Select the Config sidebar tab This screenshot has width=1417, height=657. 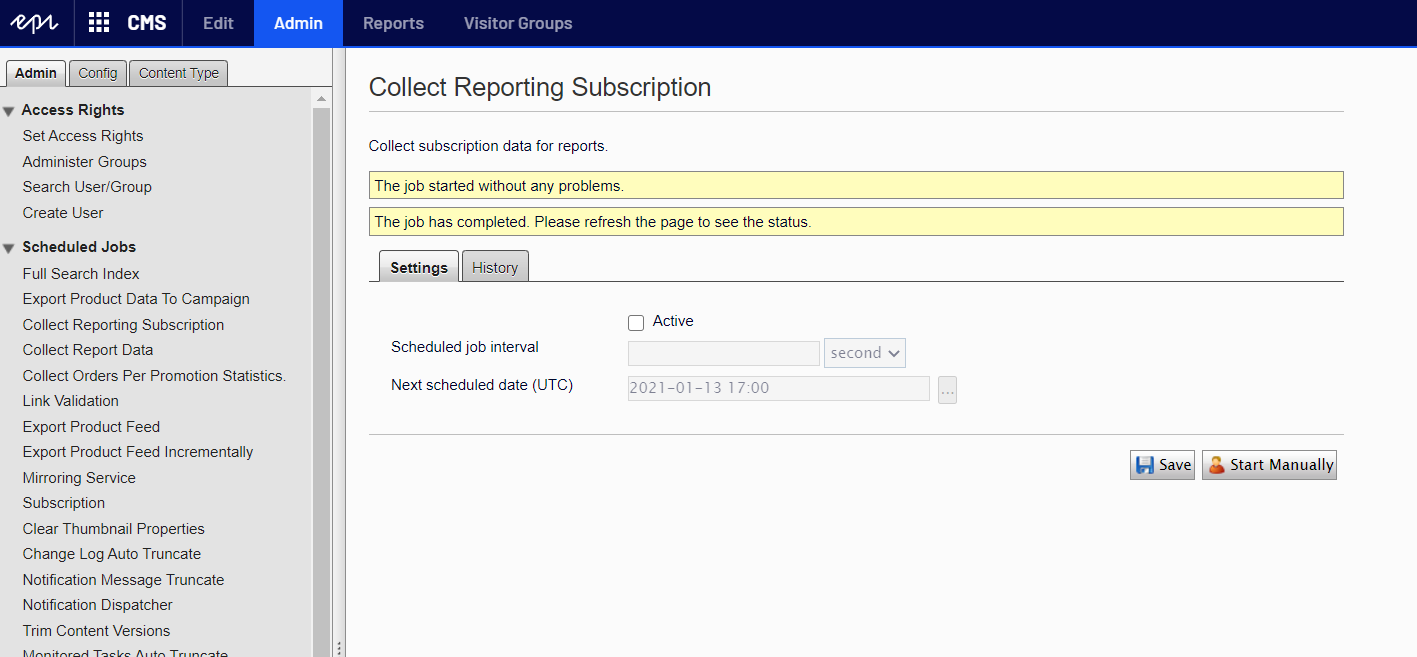coord(98,73)
